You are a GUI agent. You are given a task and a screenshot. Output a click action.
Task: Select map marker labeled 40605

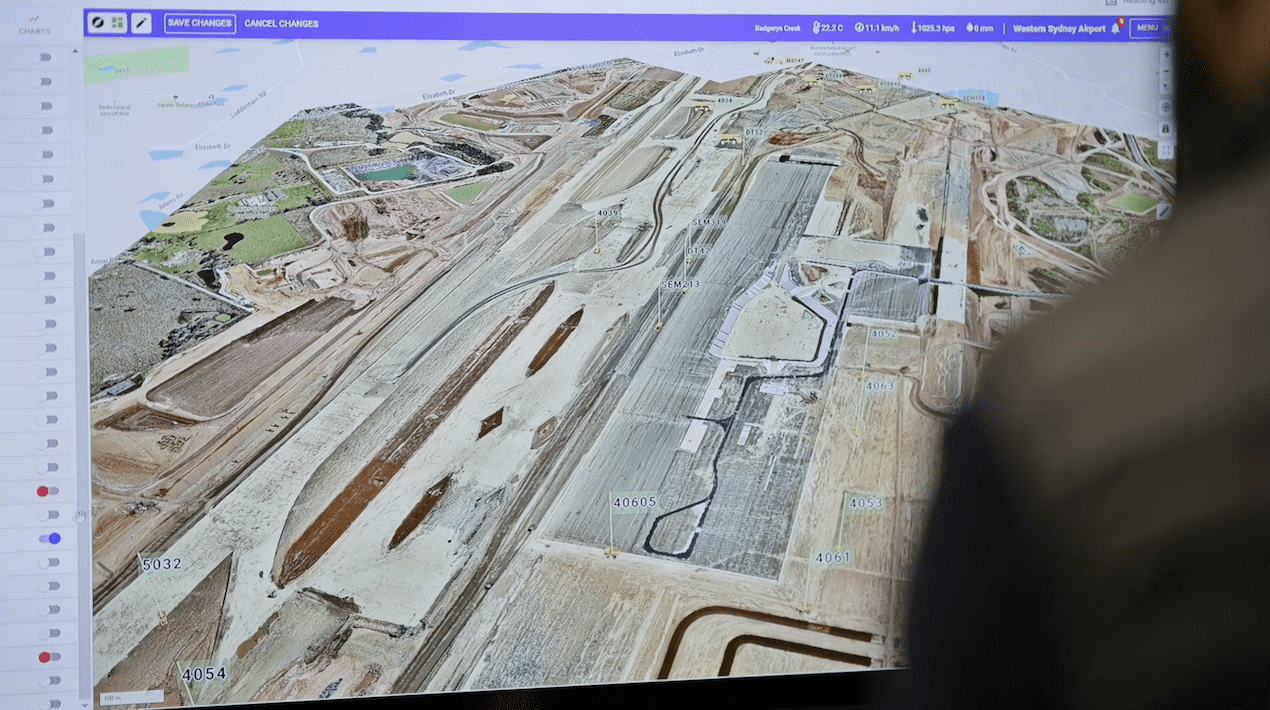point(634,502)
